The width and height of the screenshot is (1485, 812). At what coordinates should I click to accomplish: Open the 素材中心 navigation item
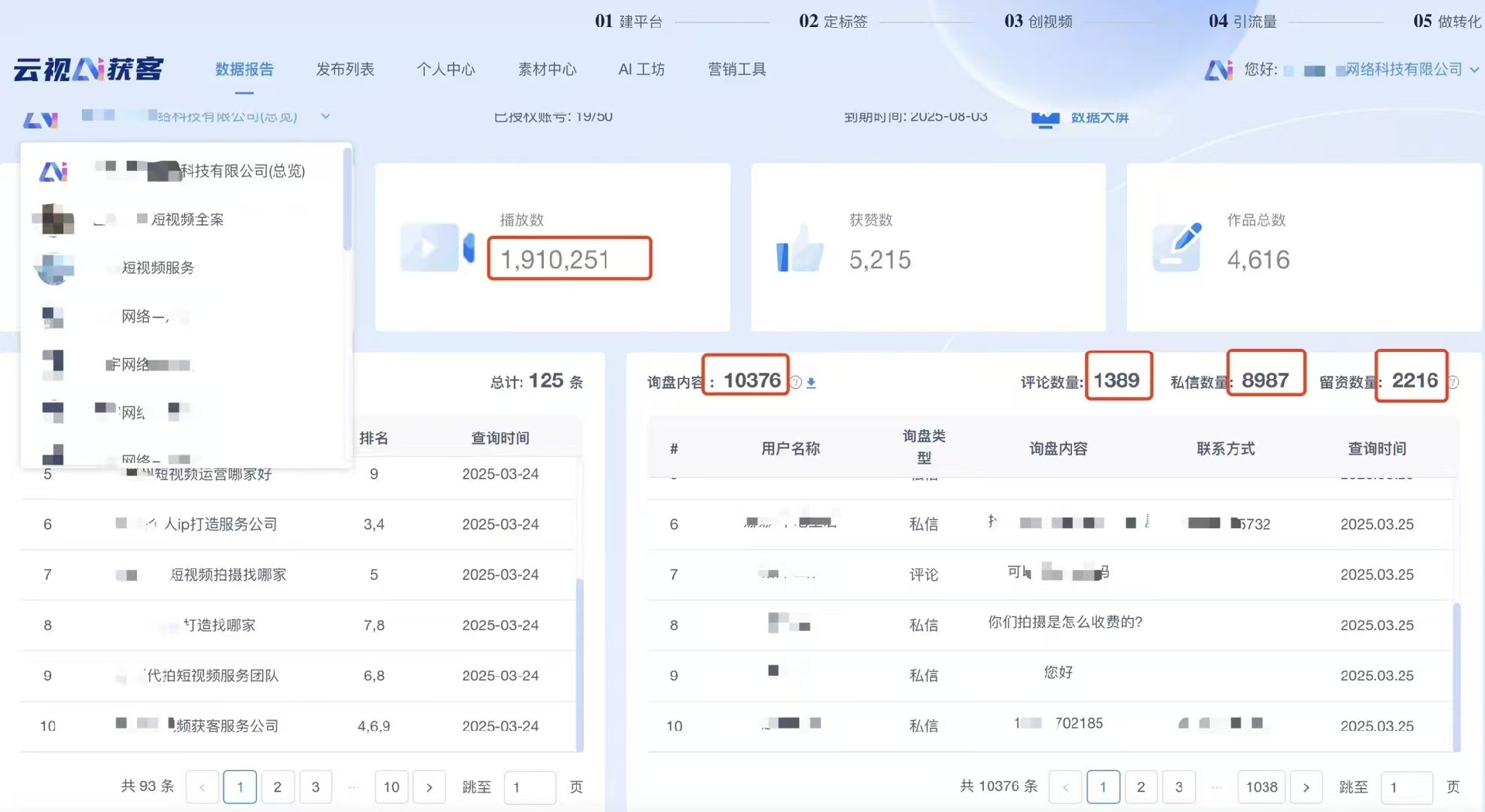(x=547, y=70)
